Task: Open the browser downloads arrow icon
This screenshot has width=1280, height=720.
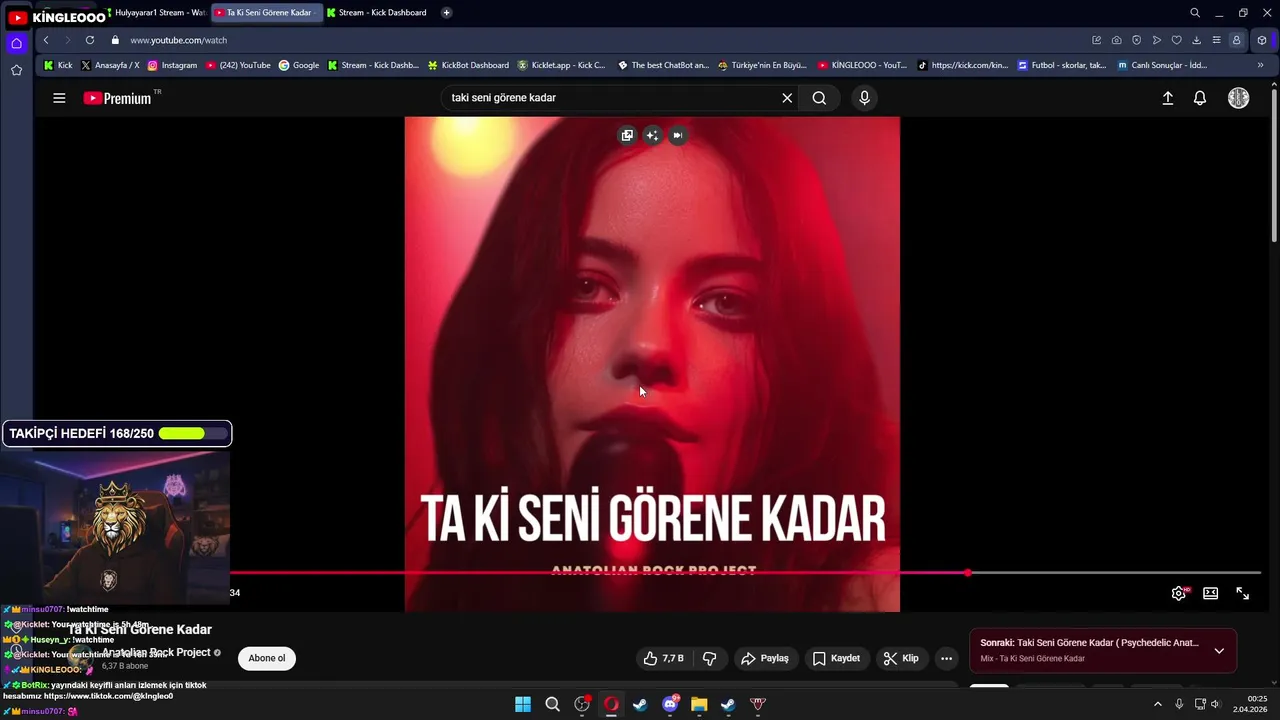Action: click(x=1196, y=40)
